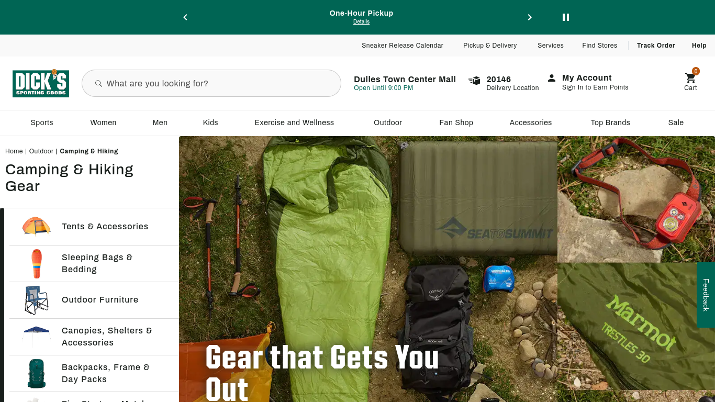
Task: Open the Women menu
Action: tap(103, 123)
